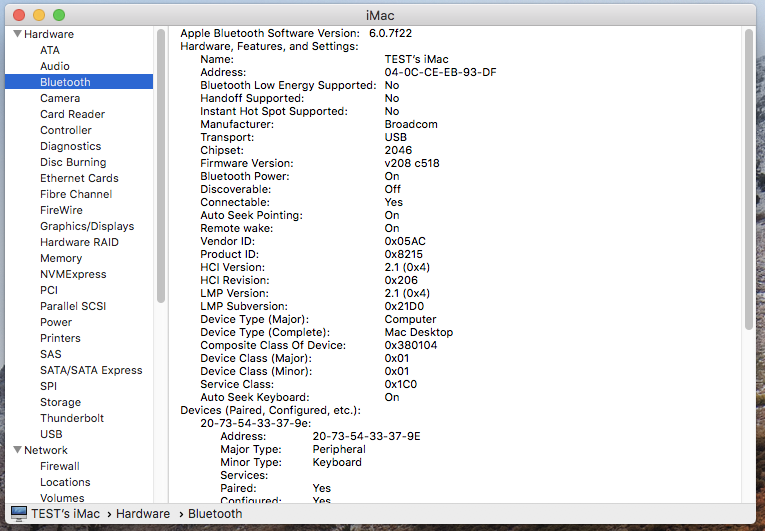Click the software version 6.0.7f22
This screenshot has height=531, width=765.
coord(390,33)
